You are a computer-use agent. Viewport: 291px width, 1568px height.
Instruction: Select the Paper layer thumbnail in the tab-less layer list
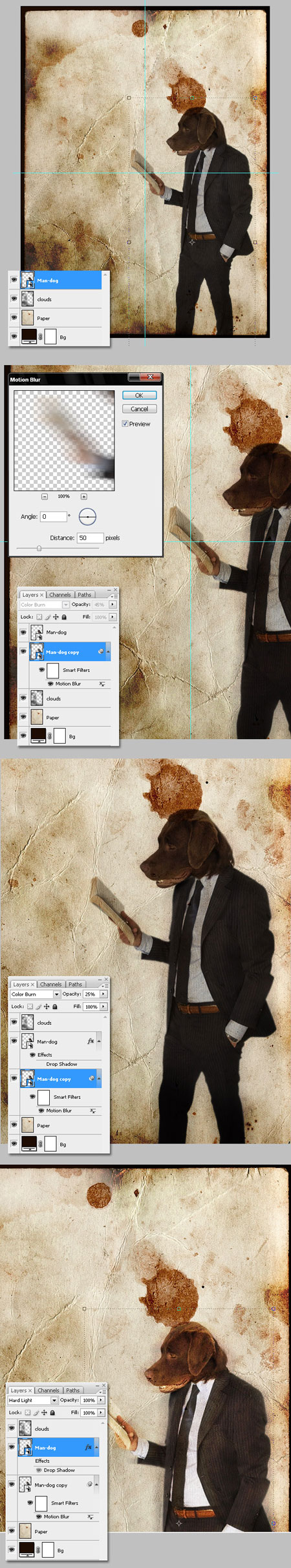28,318
